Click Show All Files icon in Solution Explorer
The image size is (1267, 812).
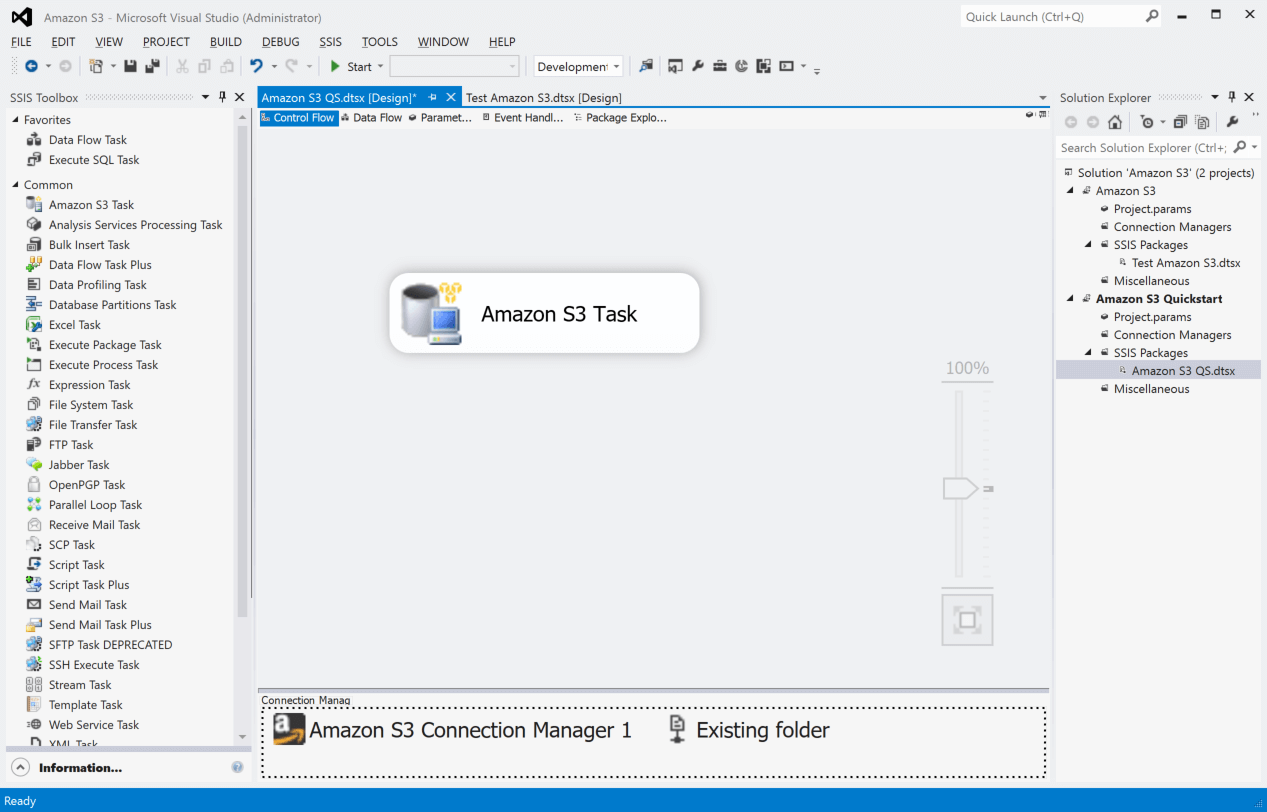point(1202,122)
